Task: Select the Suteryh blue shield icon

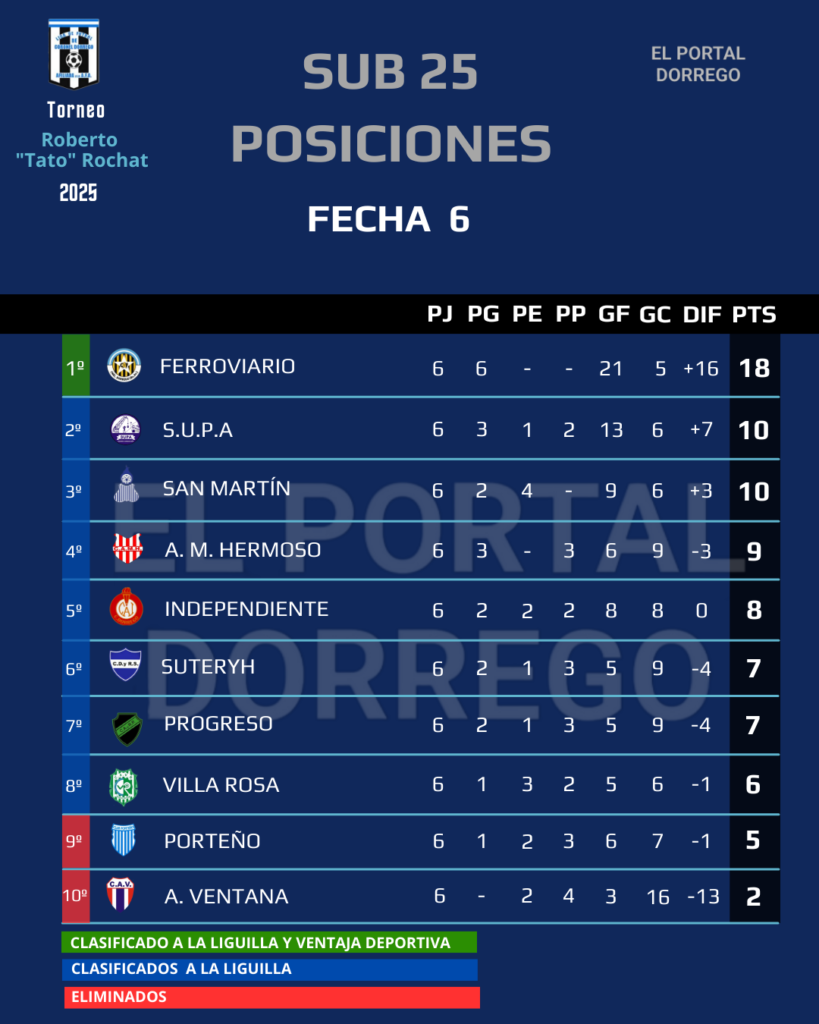Action: [x=125, y=665]
